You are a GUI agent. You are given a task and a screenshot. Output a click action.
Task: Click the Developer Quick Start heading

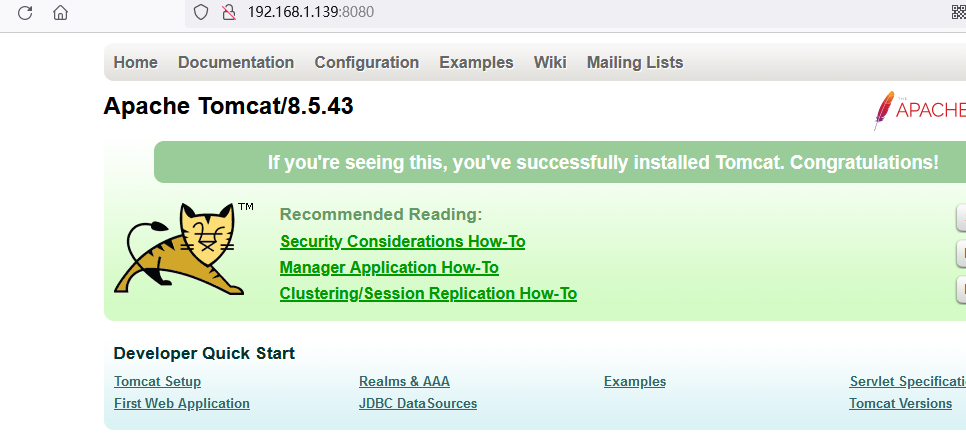205,353
